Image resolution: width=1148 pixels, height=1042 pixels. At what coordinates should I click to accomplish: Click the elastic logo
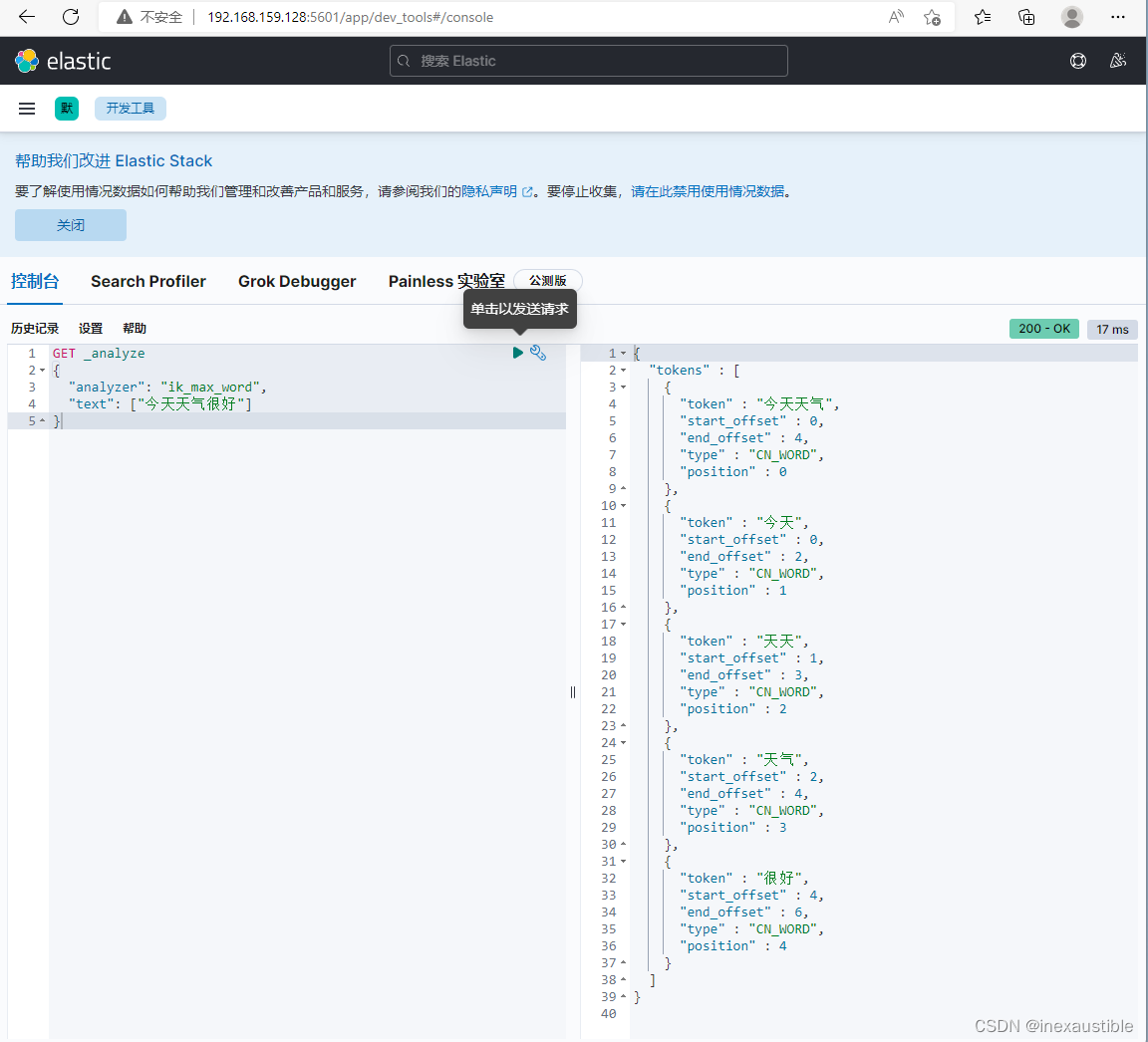pos(63,61)
